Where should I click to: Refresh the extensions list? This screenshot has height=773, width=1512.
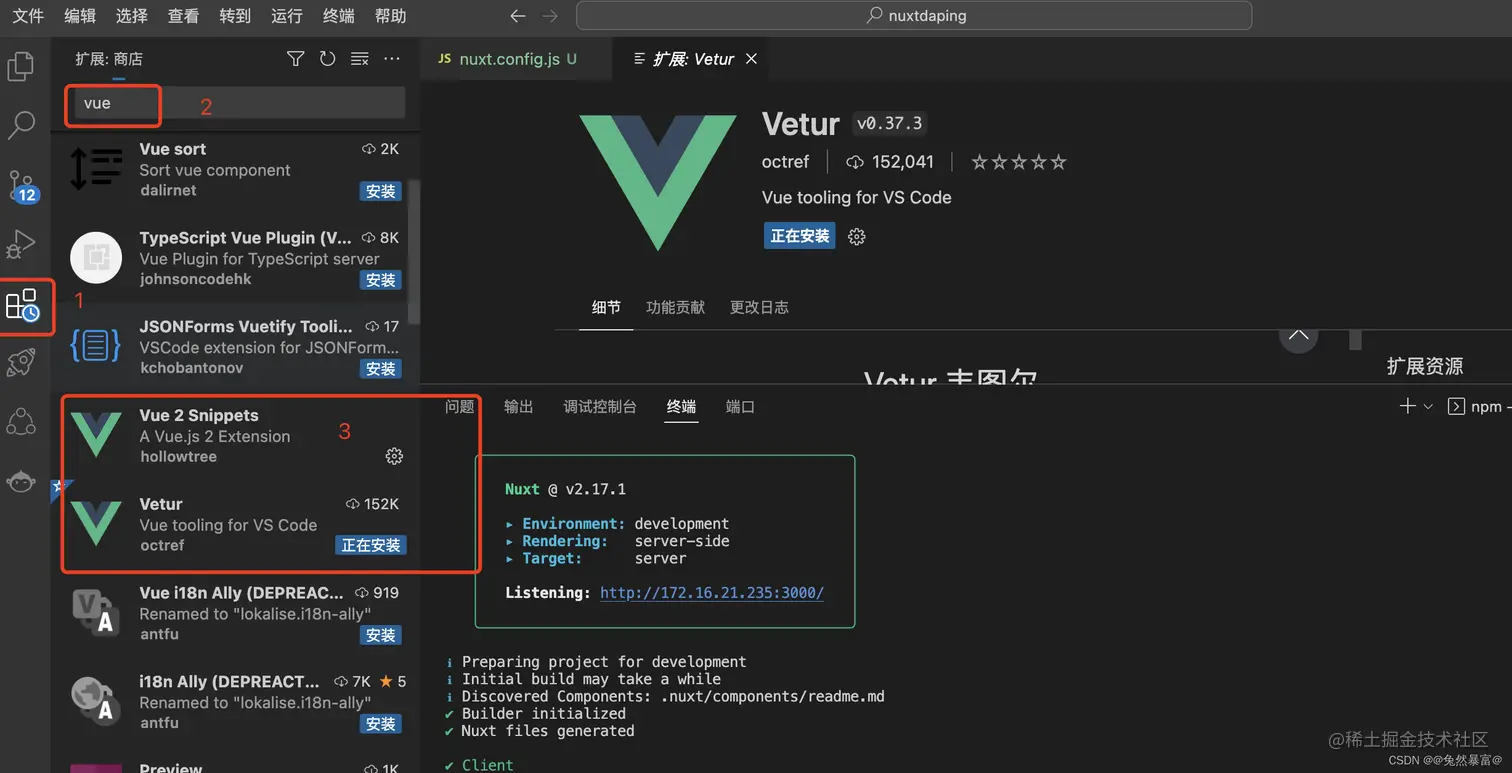[x=327, y=59]
